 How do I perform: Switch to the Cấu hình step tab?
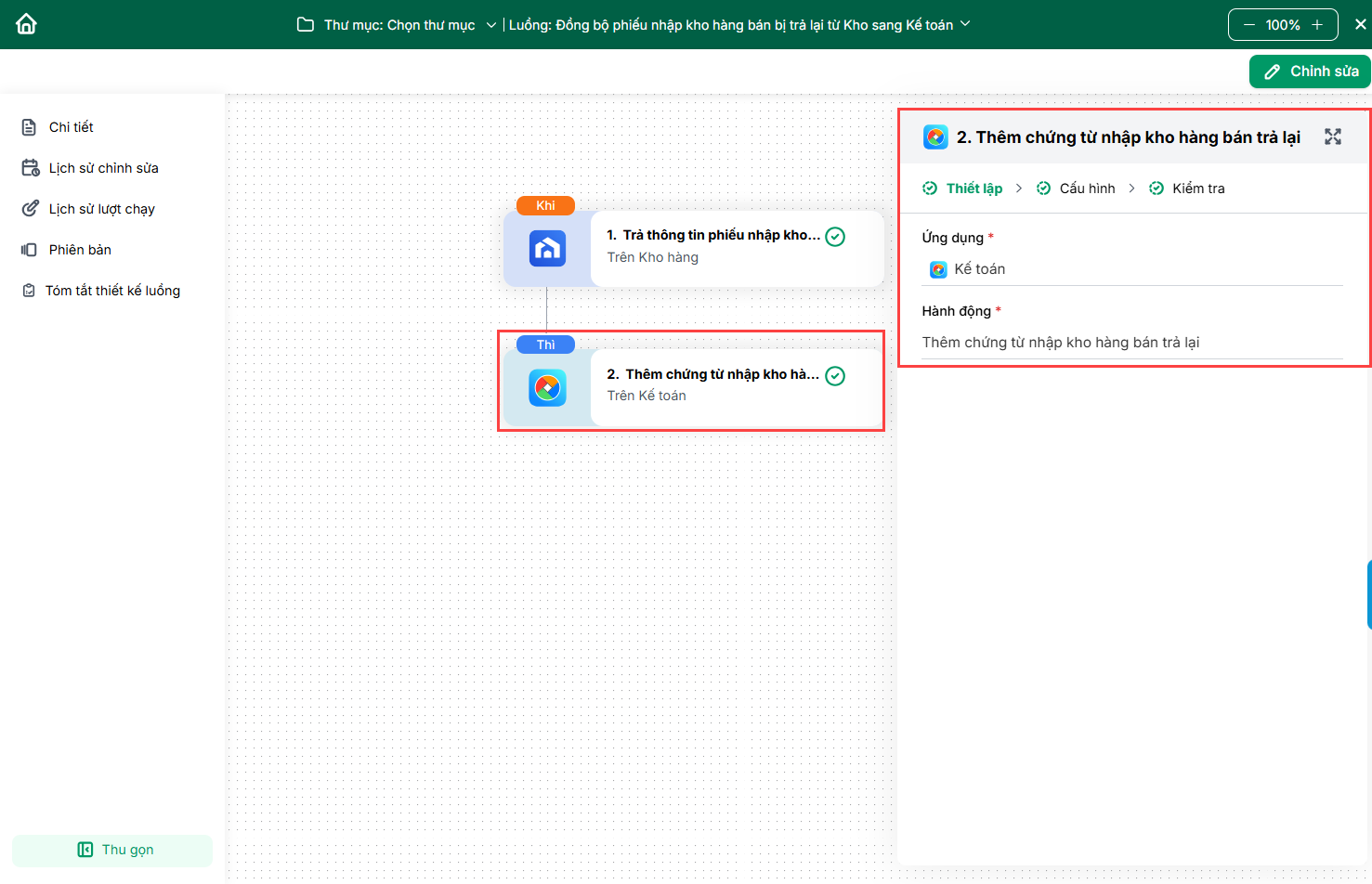point(1086,188)
